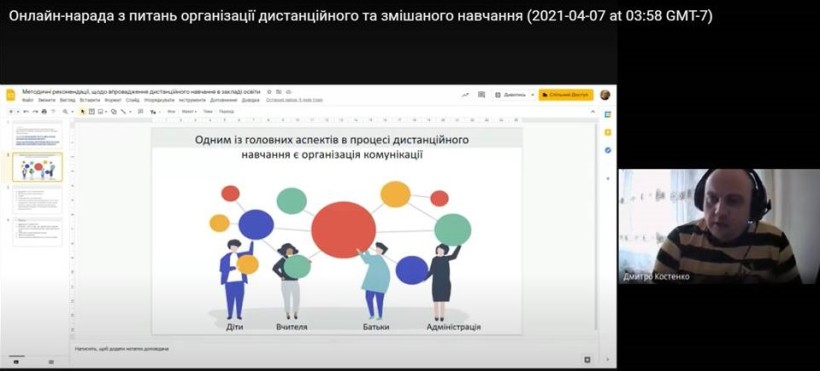Image resolution: width=820 pixels, height=371 pixels.
Task: Open the Google Tasks side panel icon
Action: point(608,150)
